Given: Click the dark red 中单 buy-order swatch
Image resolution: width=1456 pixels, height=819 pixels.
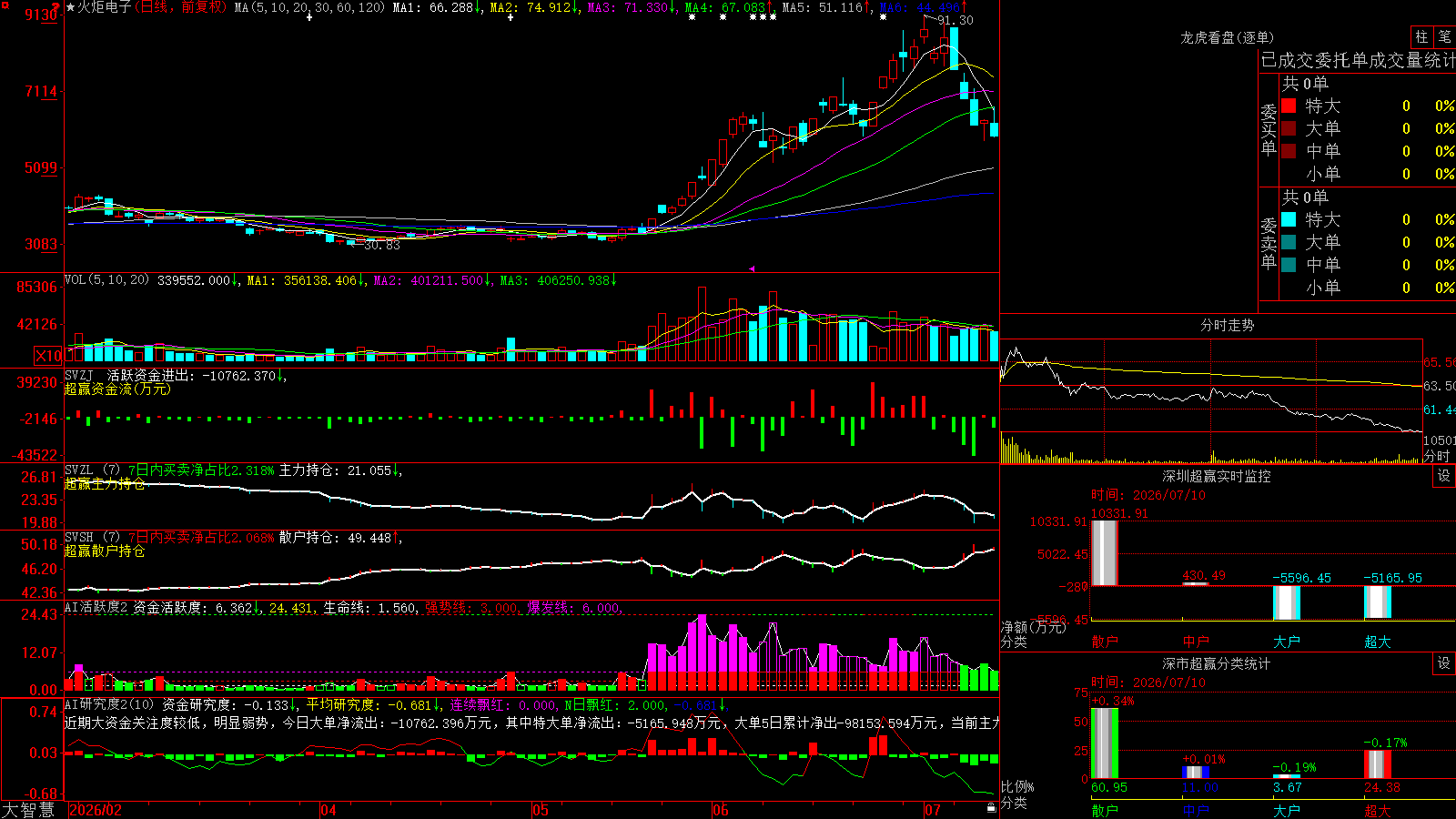Looking at the screenshot, I should 1289,151.
